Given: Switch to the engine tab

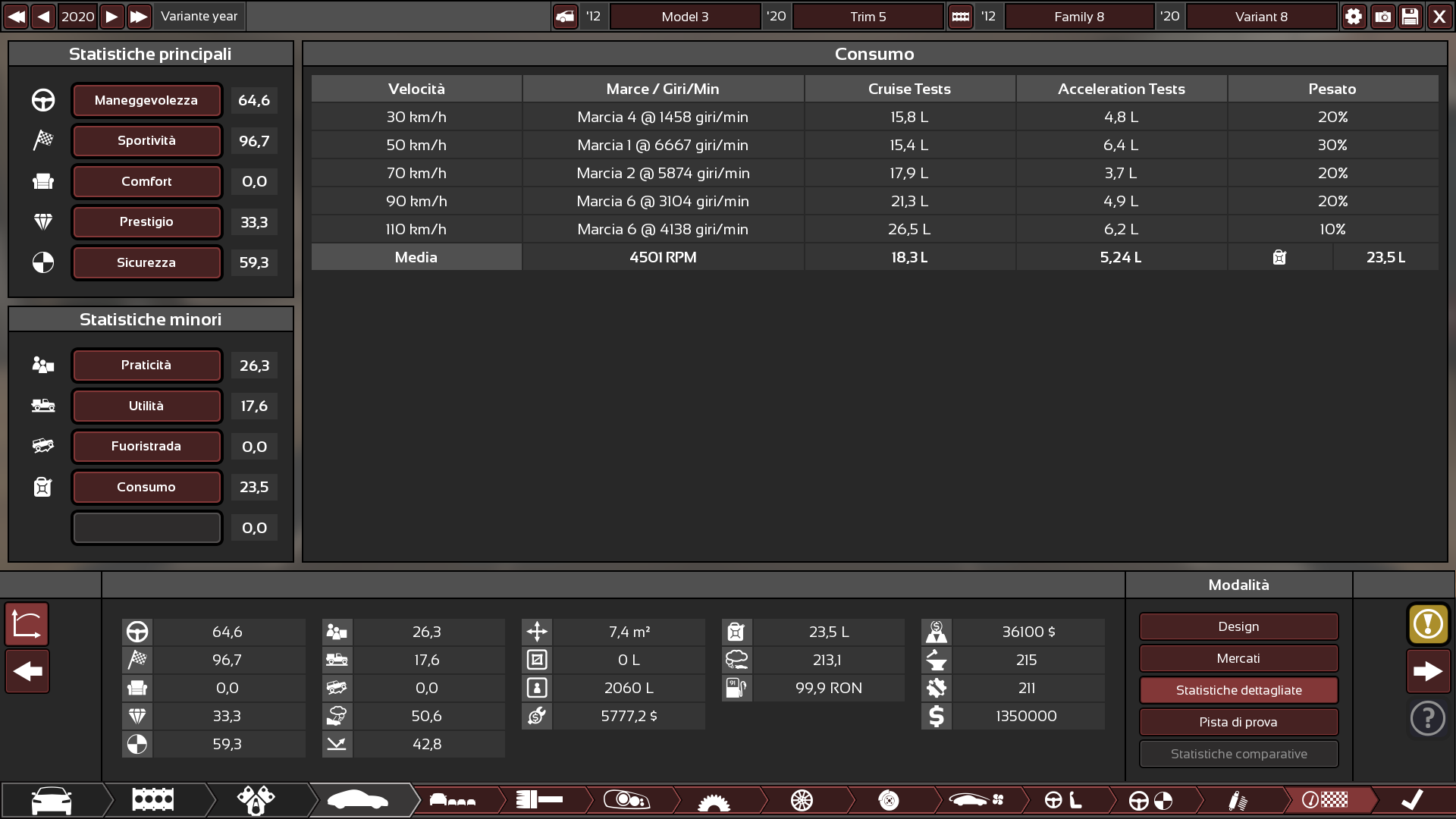Looking at the screenshot, I should pyautogui.click(x=152, y=799).
